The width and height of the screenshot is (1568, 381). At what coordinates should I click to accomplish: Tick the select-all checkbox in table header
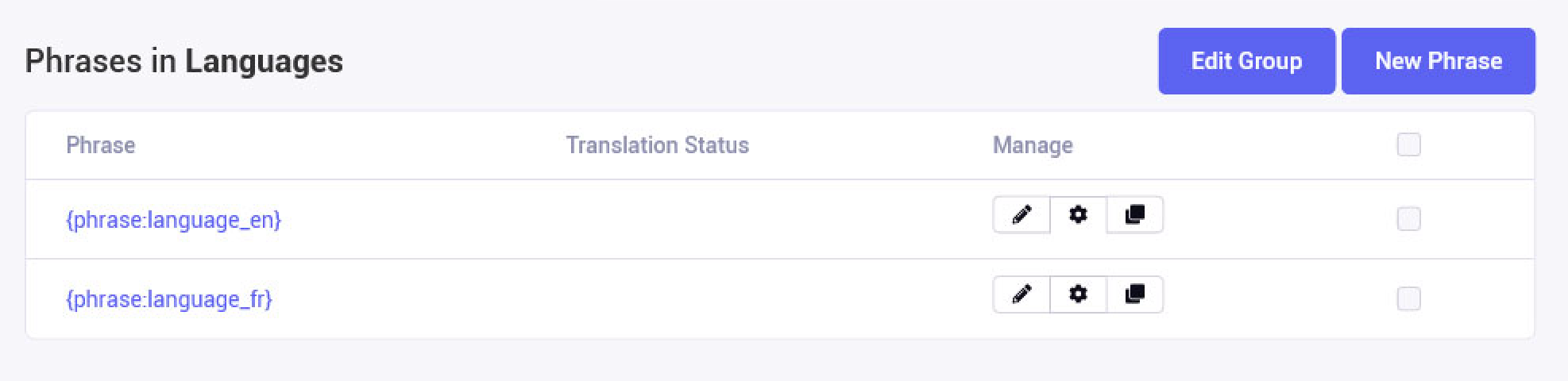click(1408, 144)
